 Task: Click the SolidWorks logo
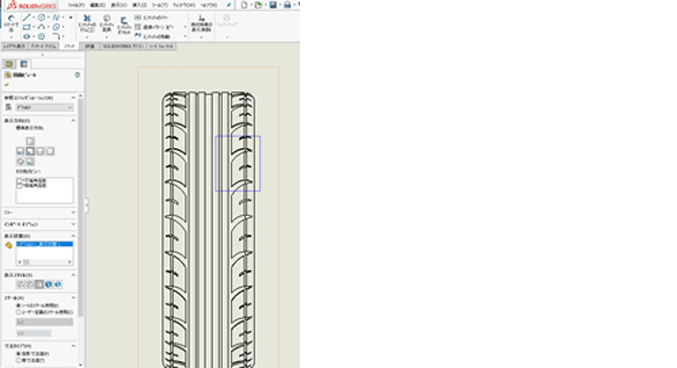click(31, 5)
